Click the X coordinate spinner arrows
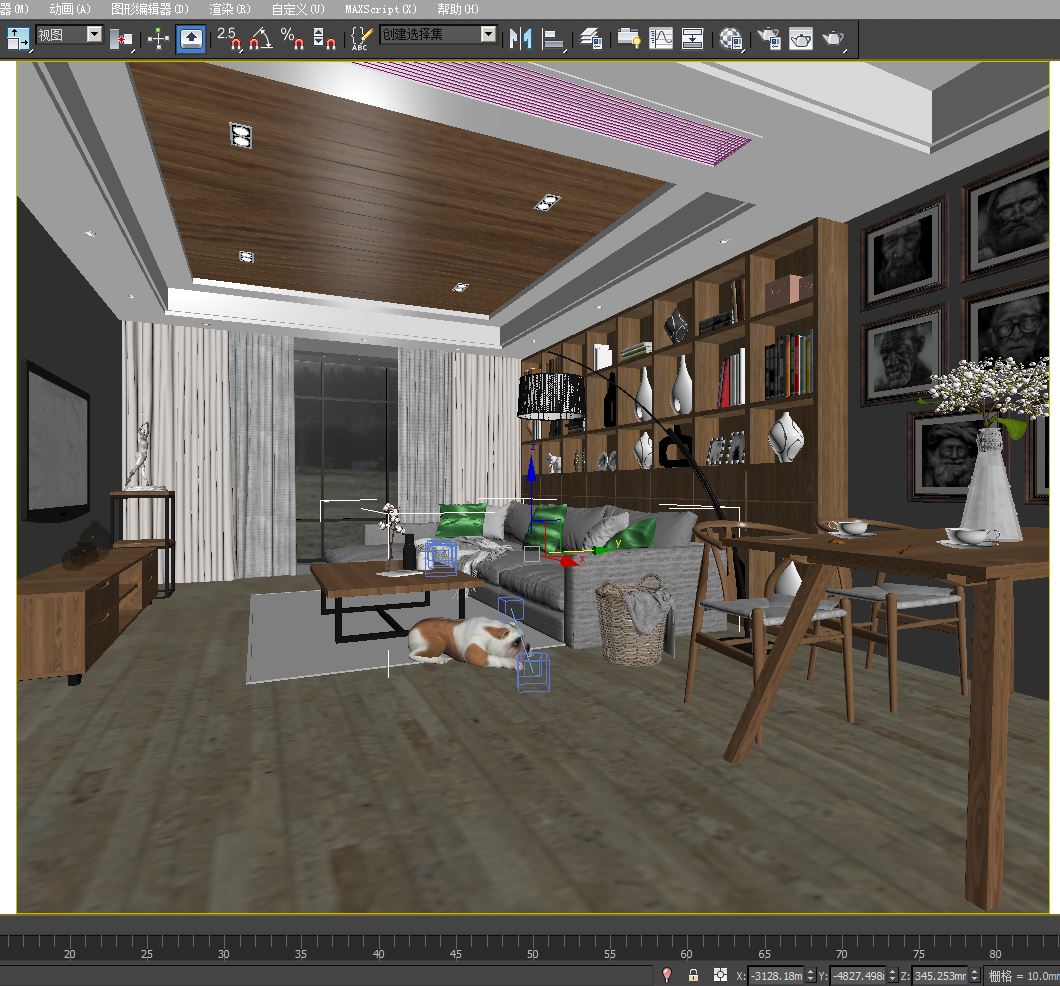 point(811,975)
